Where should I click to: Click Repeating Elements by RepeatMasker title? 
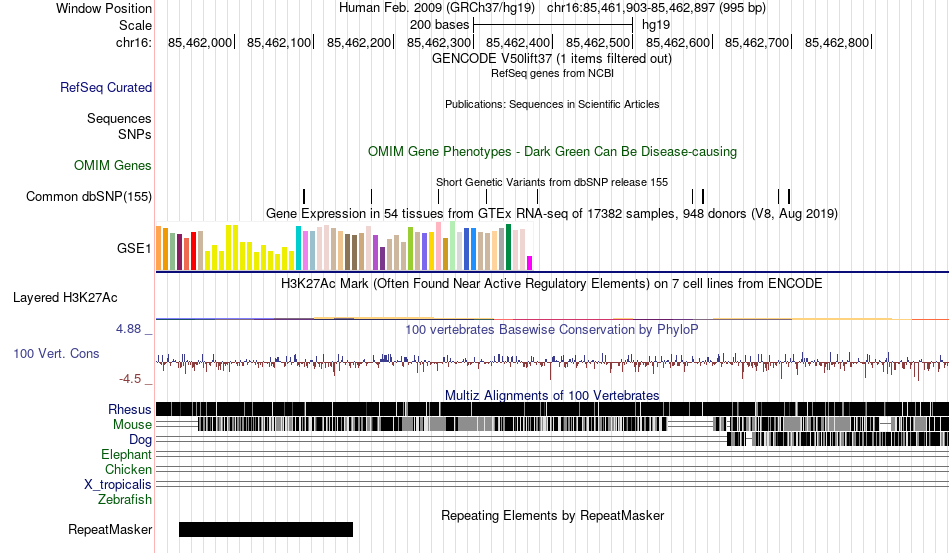tap(552, 515)
